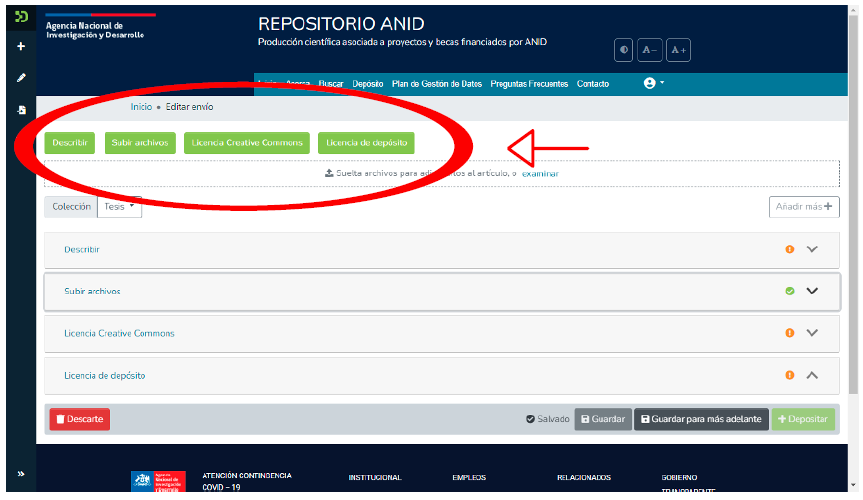The image size is (863, 500).
Task: Click the file drop upload area
Action: [x=442, y=173]
